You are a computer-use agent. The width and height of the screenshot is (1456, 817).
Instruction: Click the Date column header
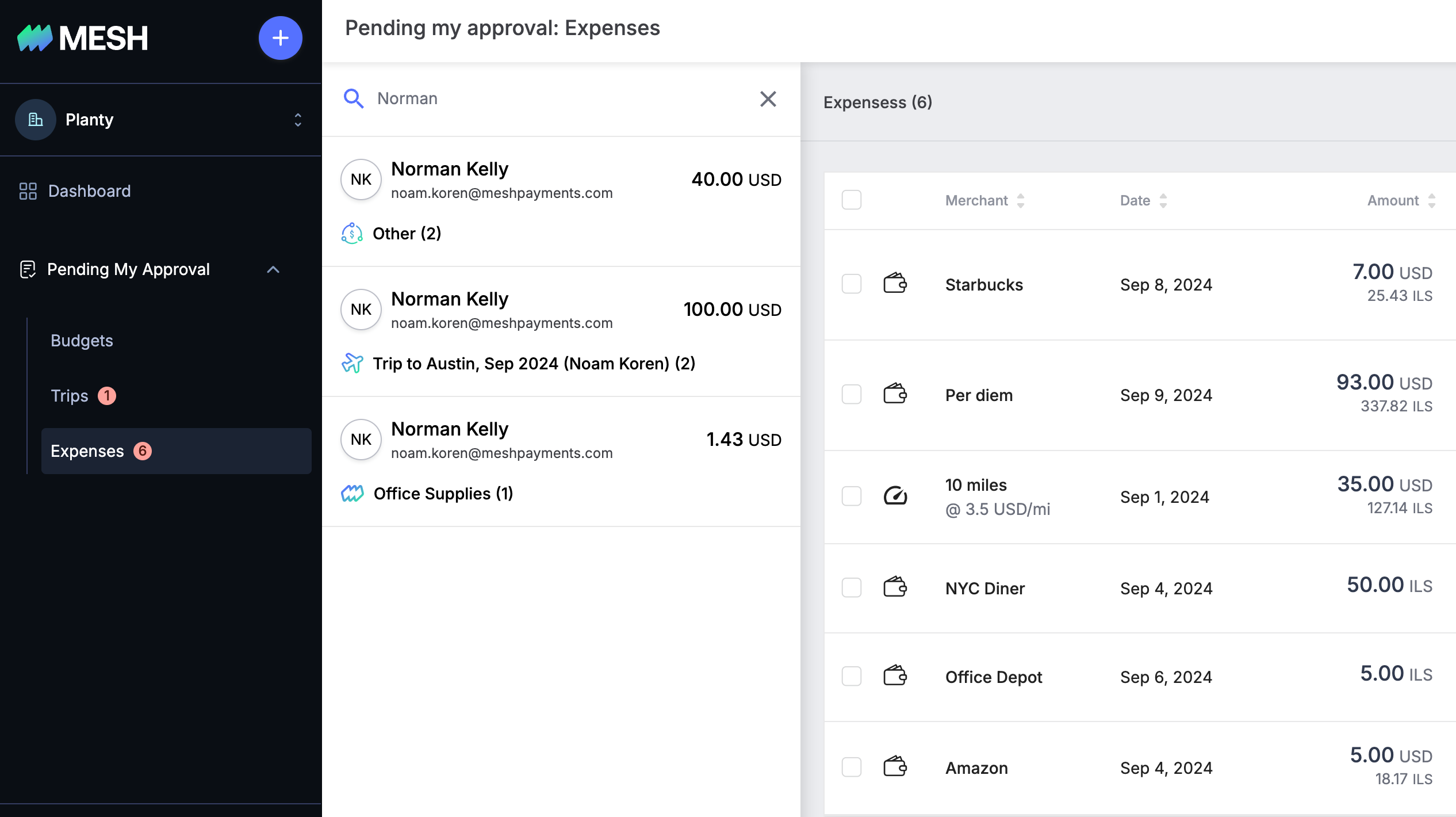tap(1135, 200)
